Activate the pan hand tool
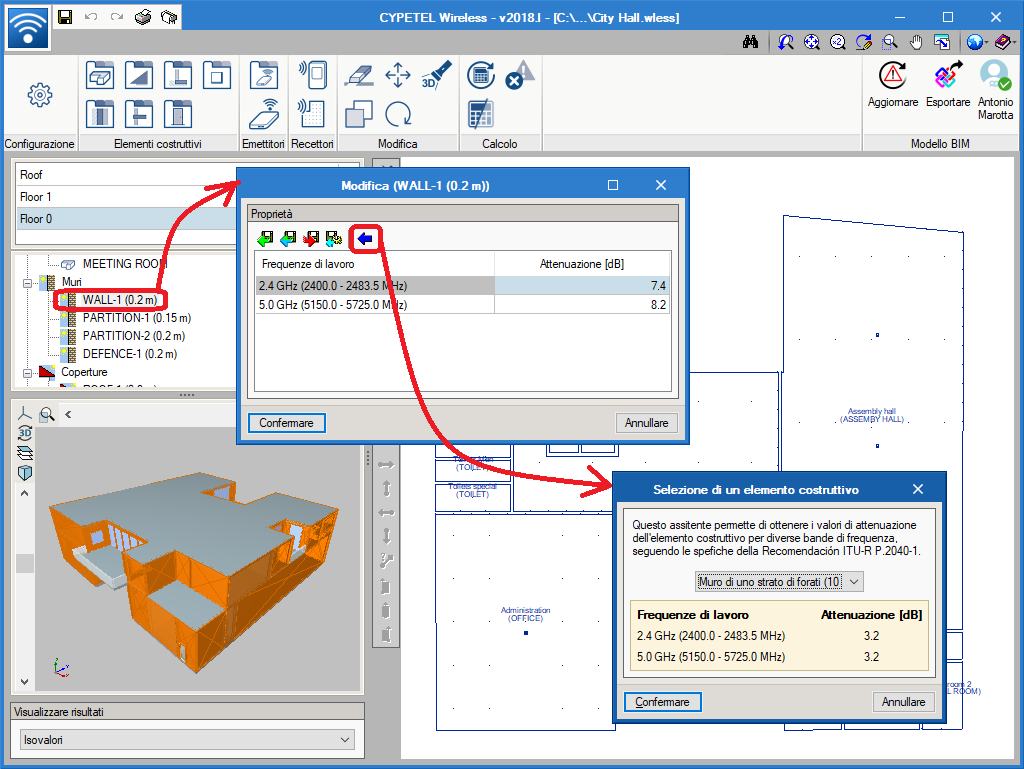The width and height of the screenshot is (1024, 769). 916,42
